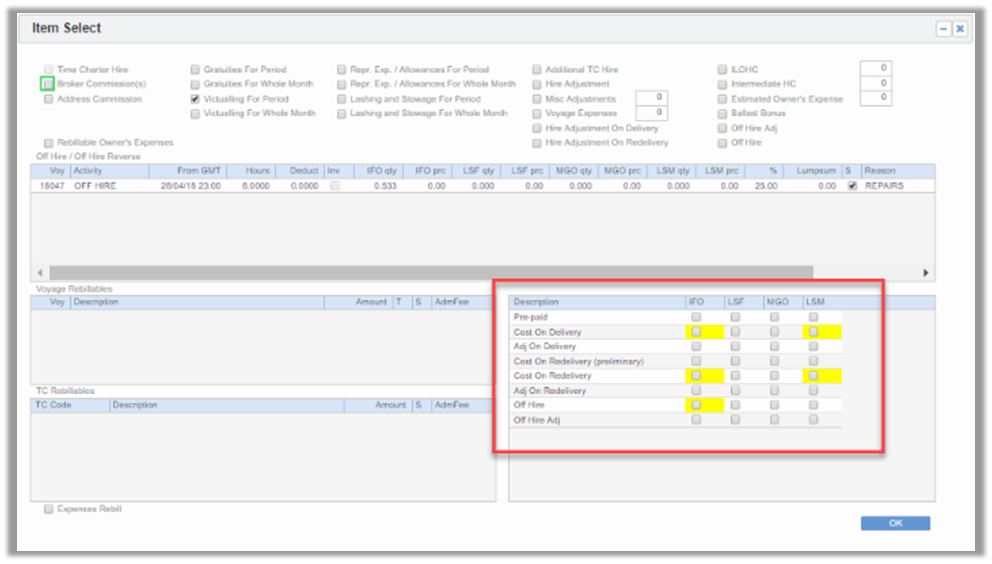Click the Misc Adjustments number field
The height and width of the screenshot is (564, 992).
pyautogui.click(x=651, y=98)
